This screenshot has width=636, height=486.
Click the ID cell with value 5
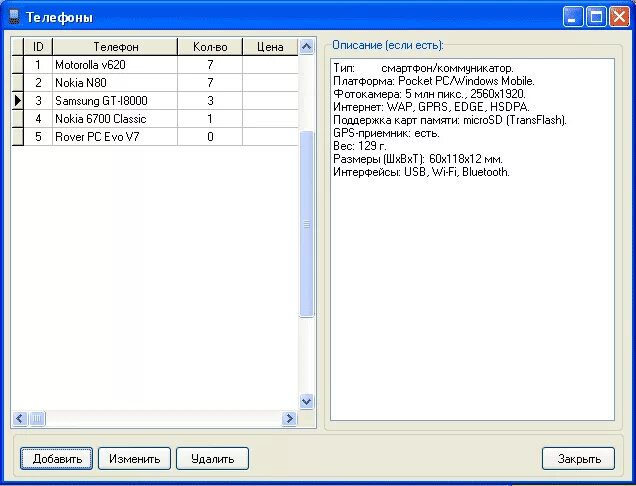[x=38, y=137]
